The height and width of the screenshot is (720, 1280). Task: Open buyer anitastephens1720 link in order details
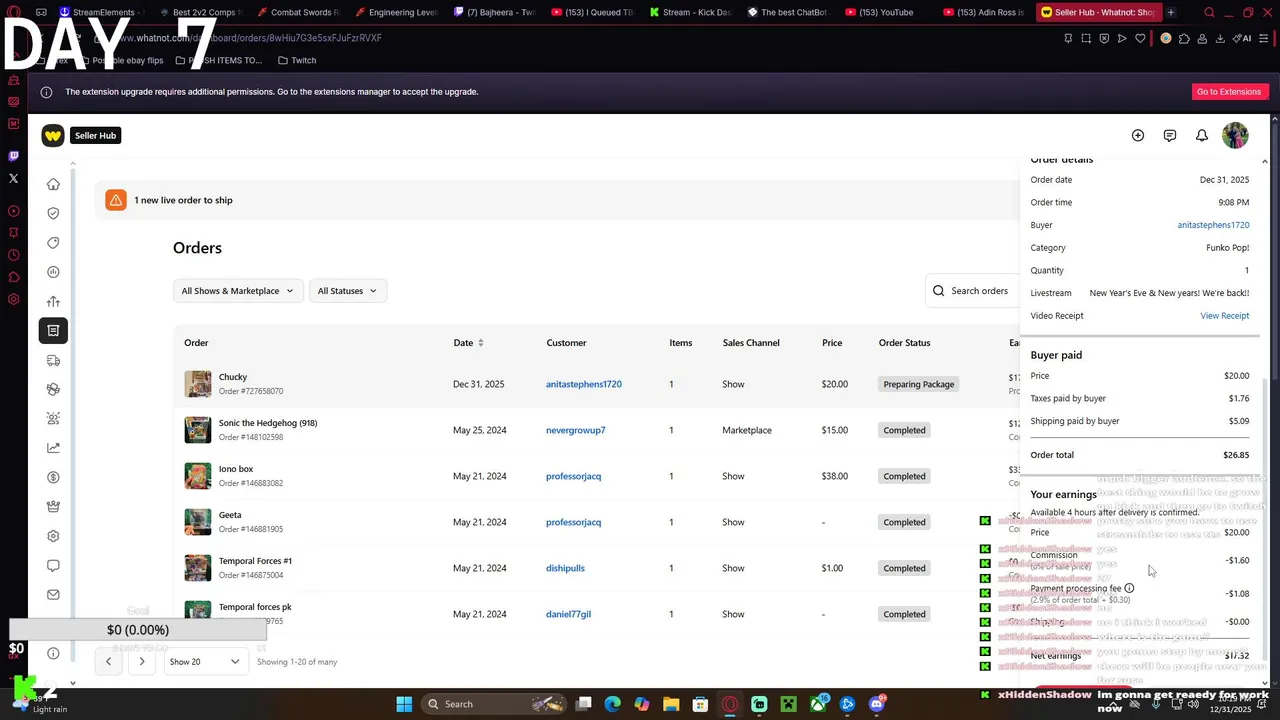tap(1213, 225)
